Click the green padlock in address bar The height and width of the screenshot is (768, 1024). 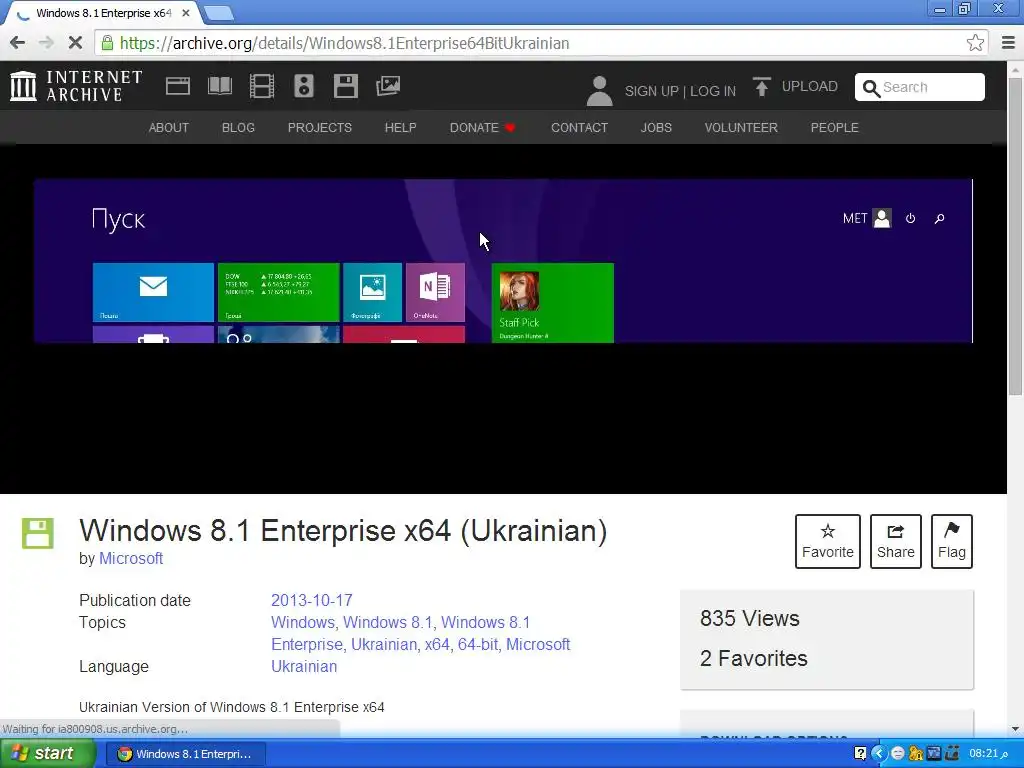(x=106, y=43)
